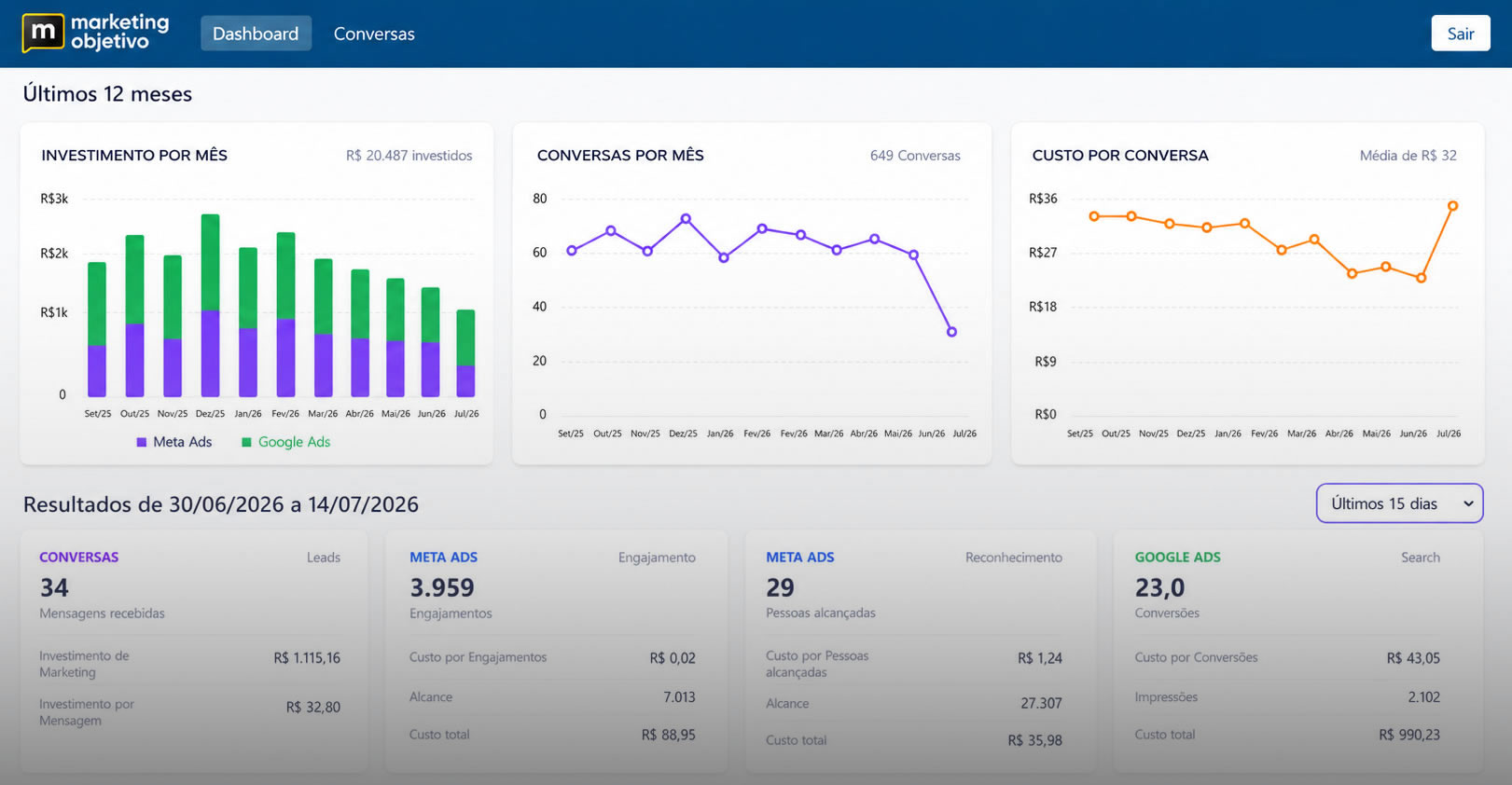The width and height of the screenshot is (1512, 785).
Task: Click the 'R$ 1,24' cost per person value
Action: pos(1040,658)
